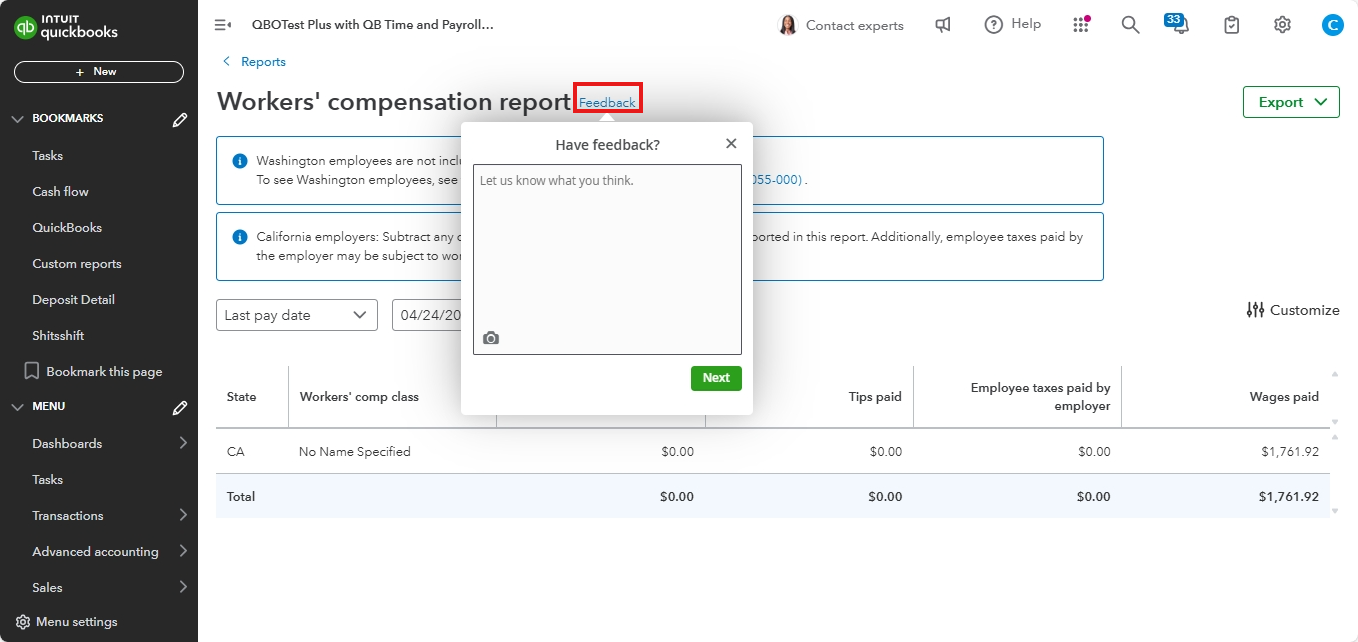Click Workers' comp class column header
The width and height of the screenshot is (1358, 642).
pos(359,397)
